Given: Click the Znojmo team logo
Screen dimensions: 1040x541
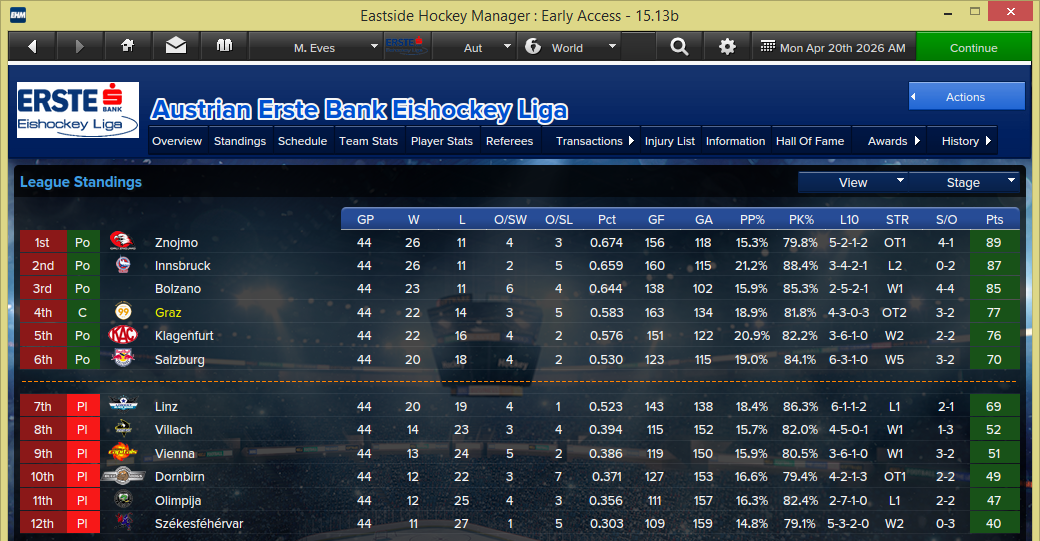Looking at the screenshot, I should 123,241.
